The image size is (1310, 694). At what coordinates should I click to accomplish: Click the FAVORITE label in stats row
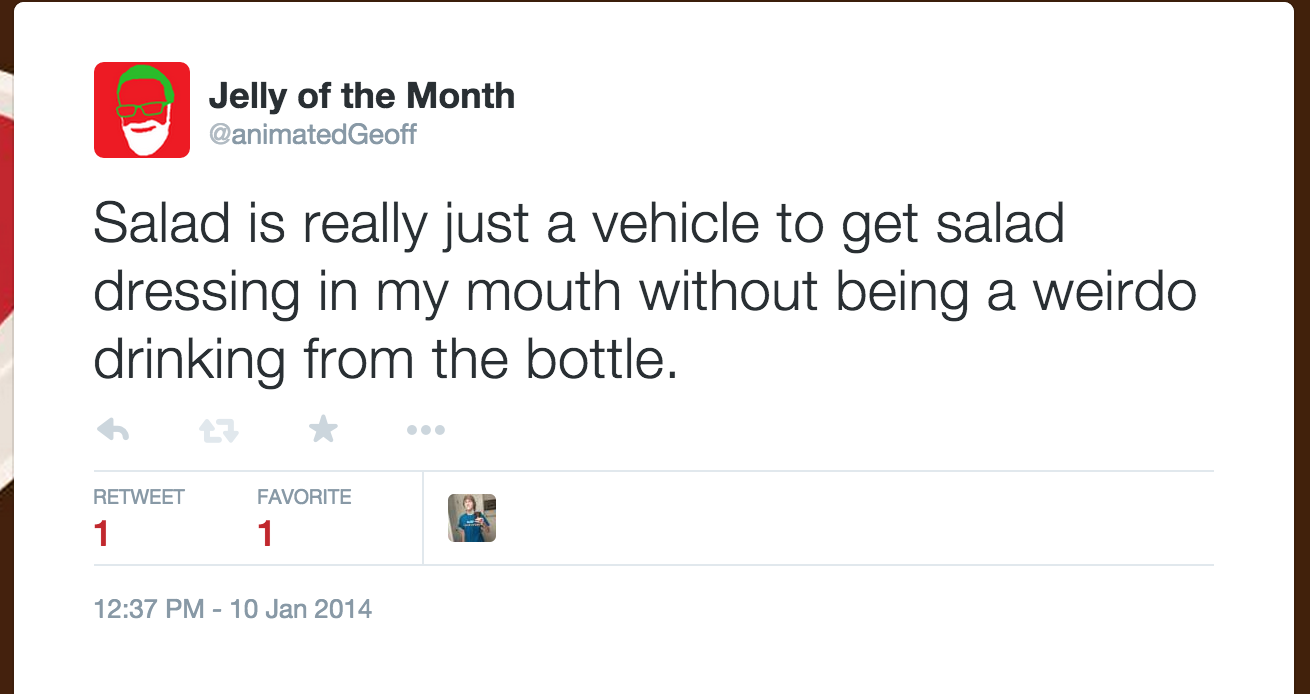point(304,497)
